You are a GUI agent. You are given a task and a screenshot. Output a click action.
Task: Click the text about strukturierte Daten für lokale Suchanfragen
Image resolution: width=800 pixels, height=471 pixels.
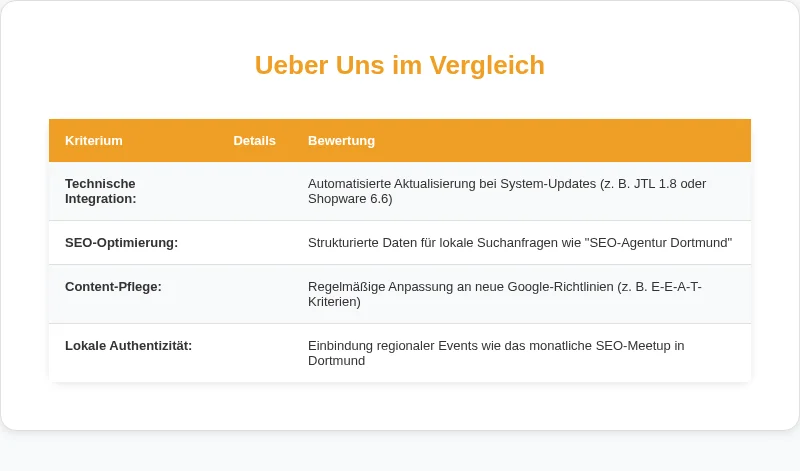520,243
